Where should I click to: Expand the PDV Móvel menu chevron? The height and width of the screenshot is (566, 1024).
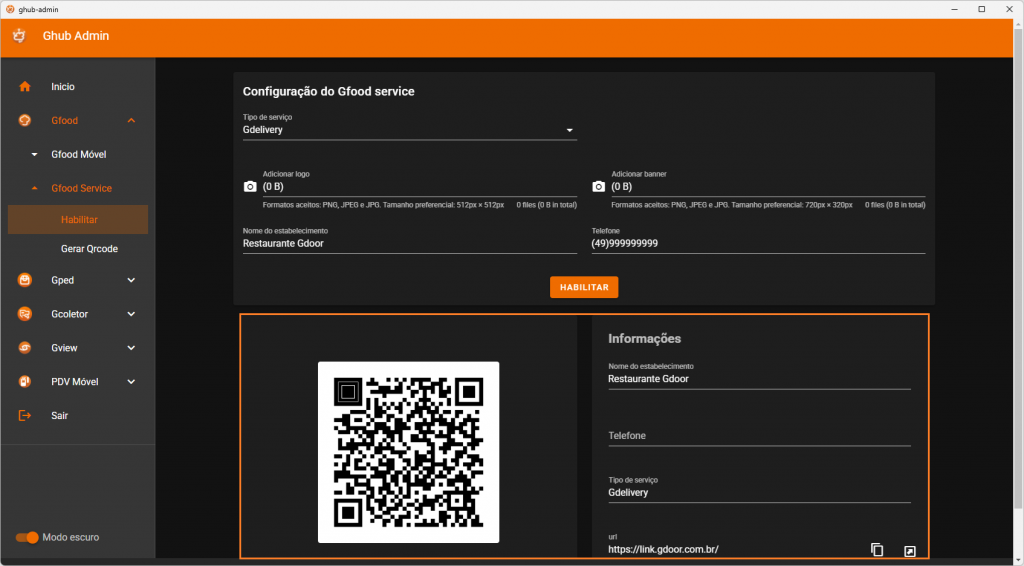(131, 382)
